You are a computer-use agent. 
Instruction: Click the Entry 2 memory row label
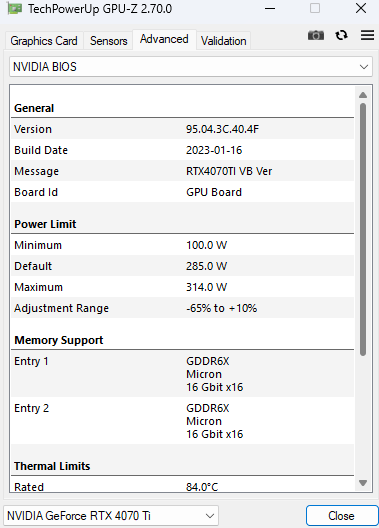tap(32, 408)
